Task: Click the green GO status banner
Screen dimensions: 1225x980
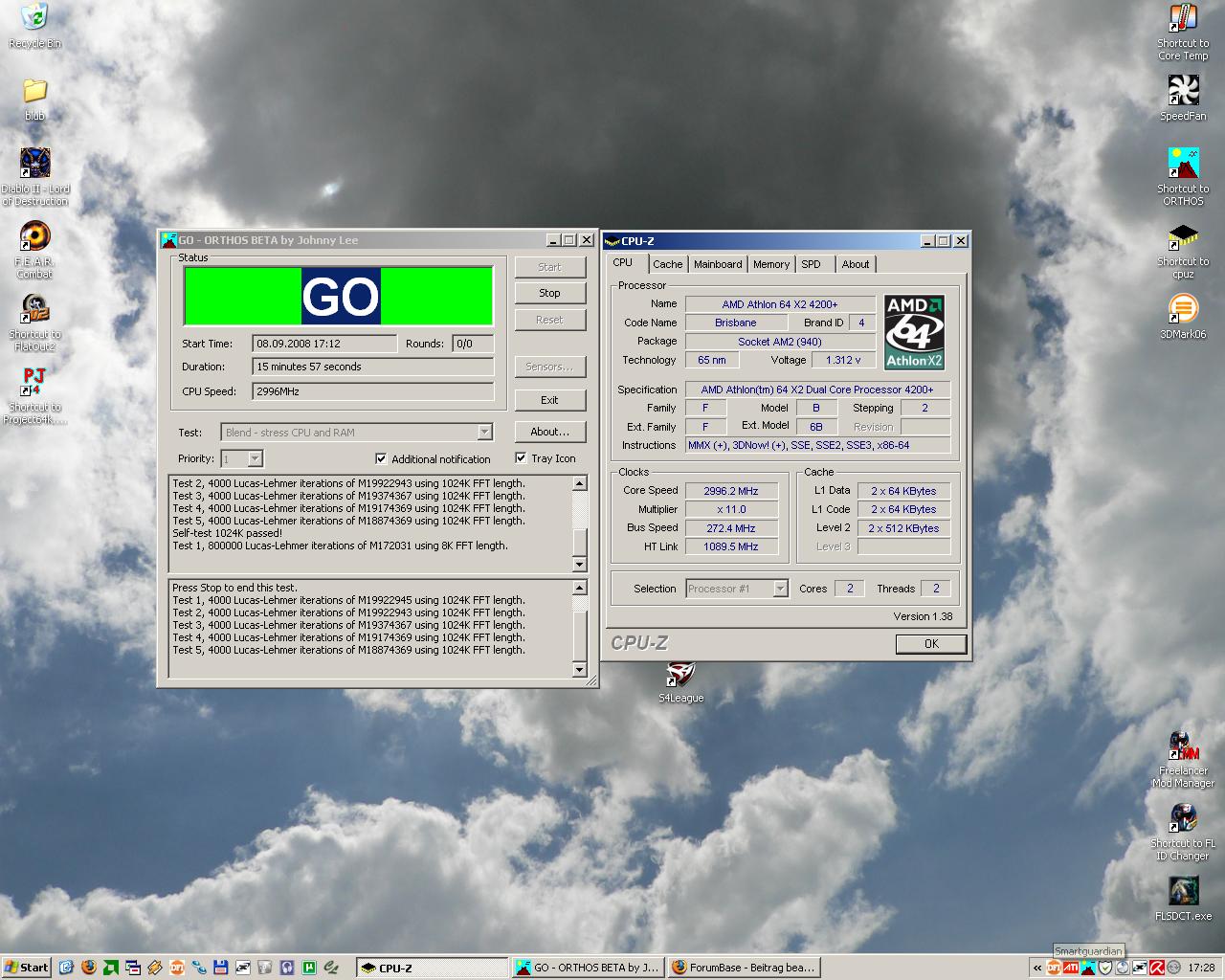Action: pos(339,296)
